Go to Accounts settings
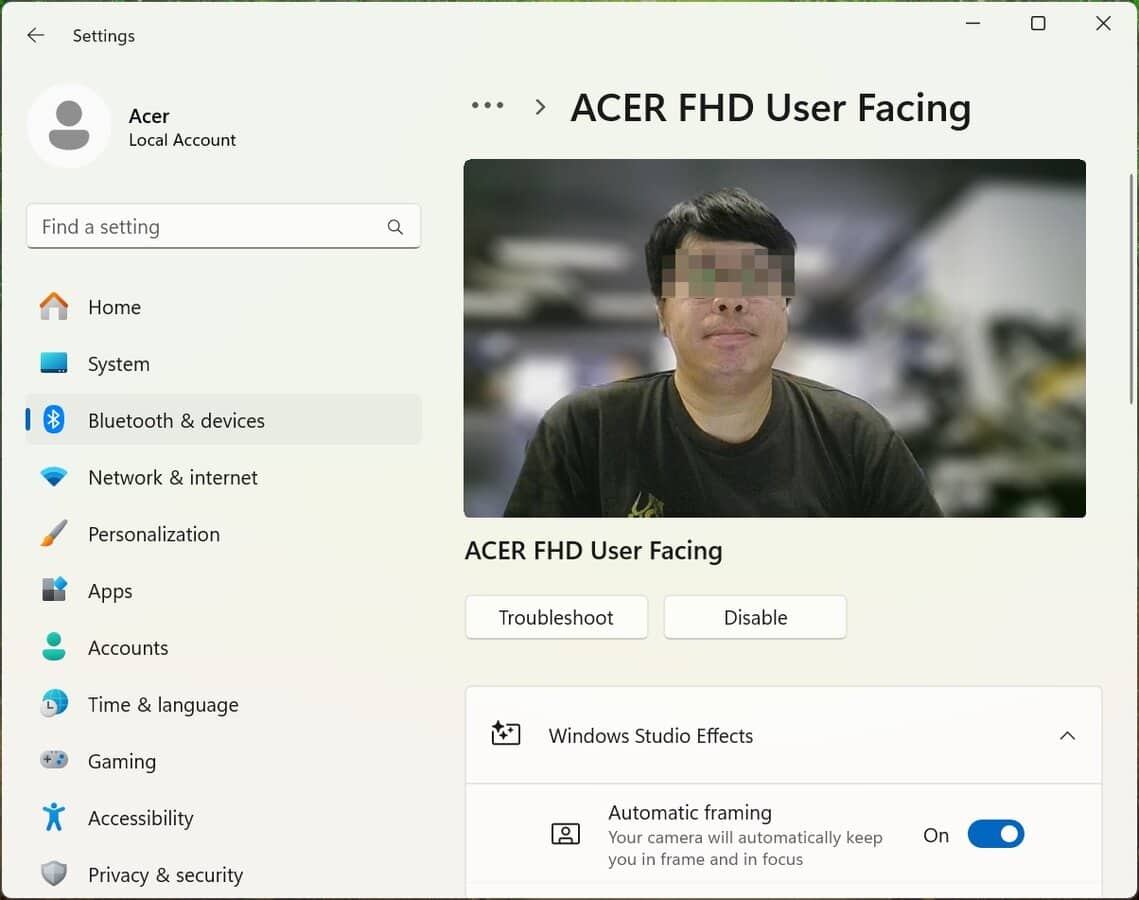1139x900 pixels. click(128, 648)
